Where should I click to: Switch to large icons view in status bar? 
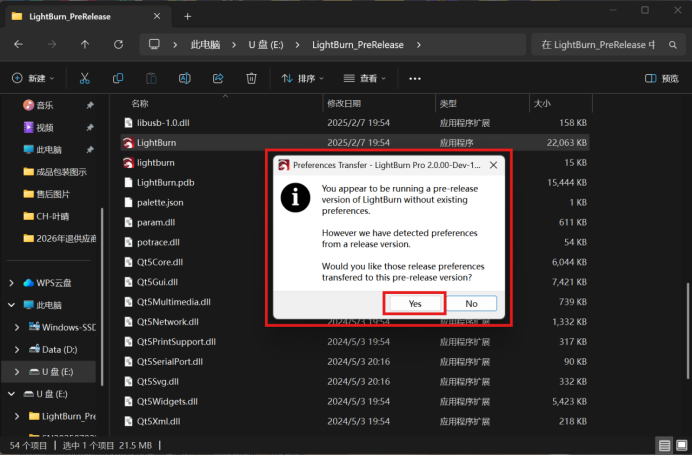(x=681, y=445)
